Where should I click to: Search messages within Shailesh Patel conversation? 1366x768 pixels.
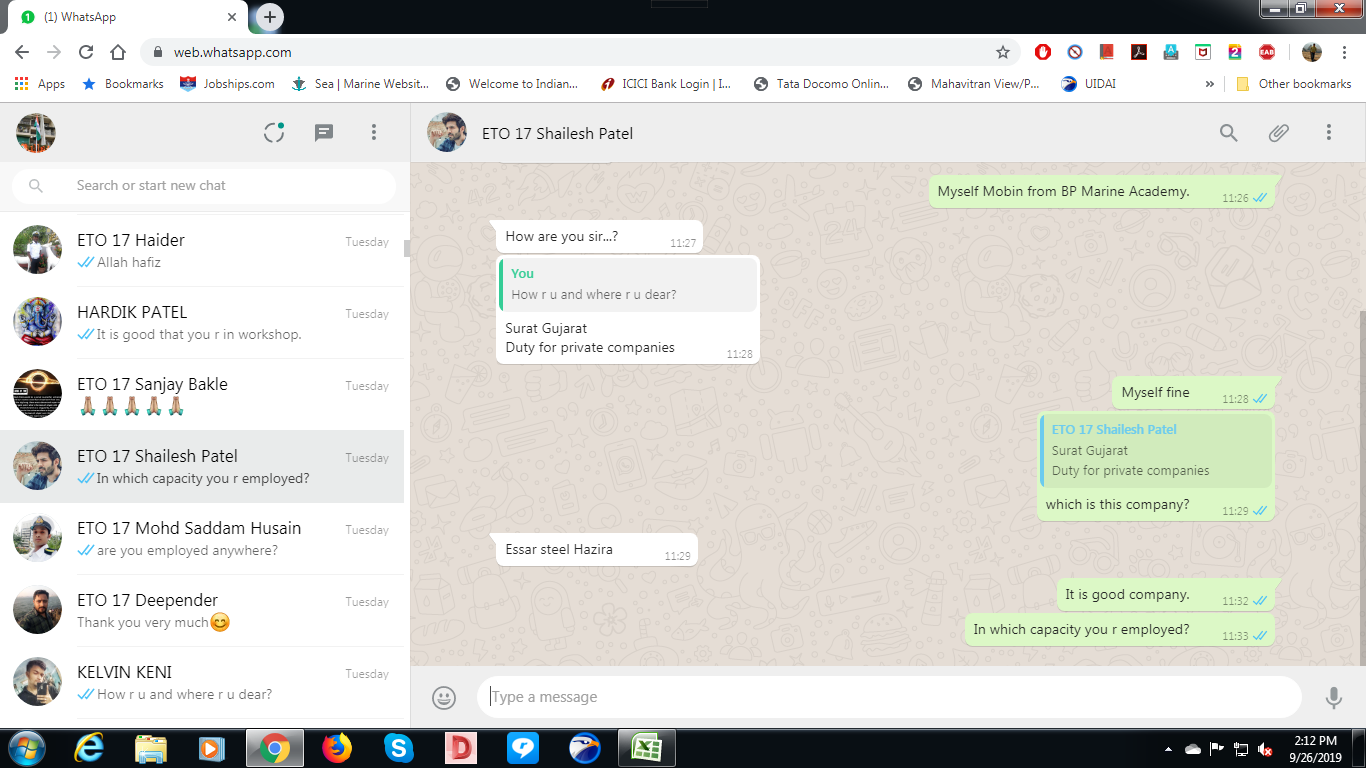[1229, 133]
